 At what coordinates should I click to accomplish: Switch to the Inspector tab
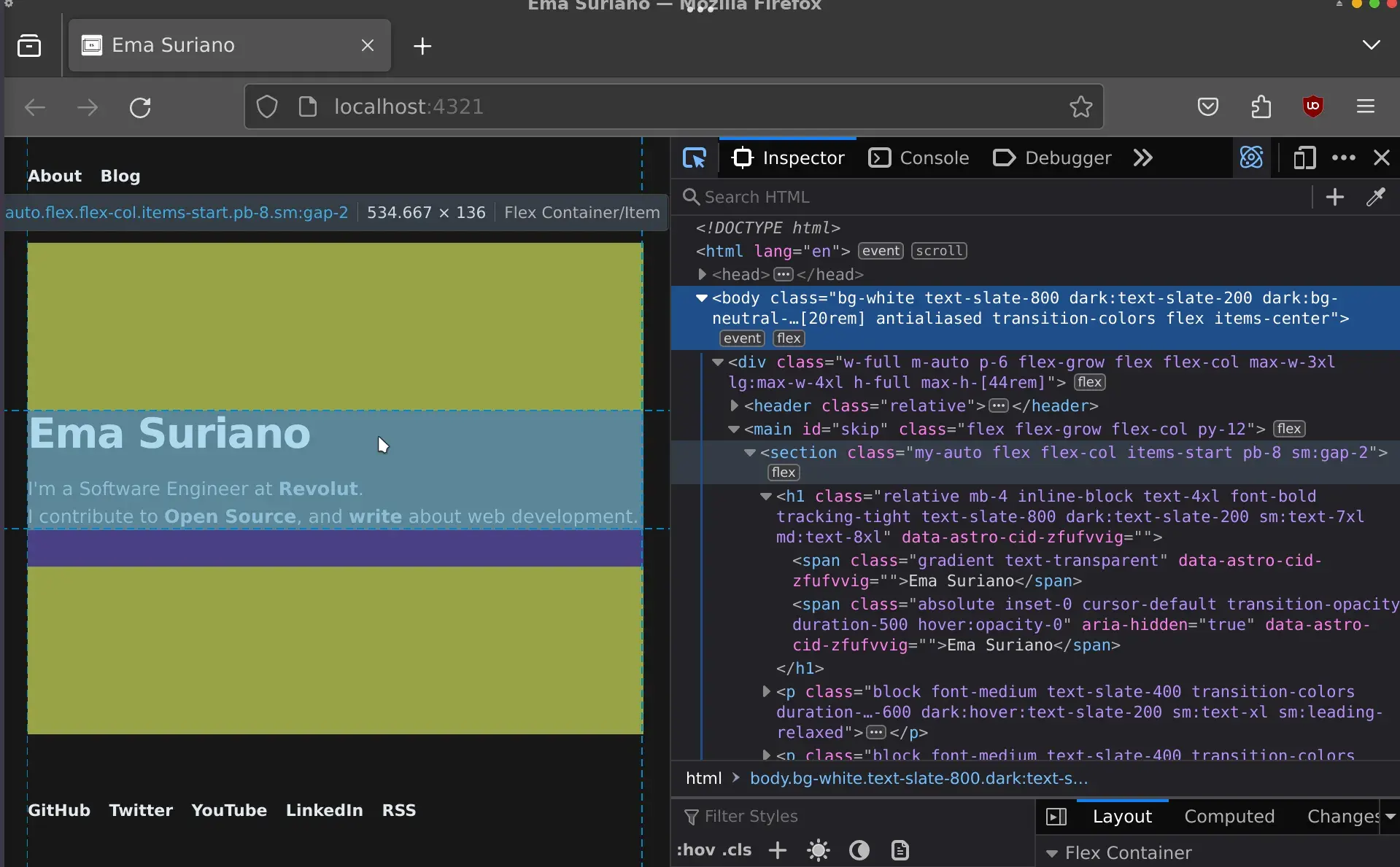tap(788, 158)
